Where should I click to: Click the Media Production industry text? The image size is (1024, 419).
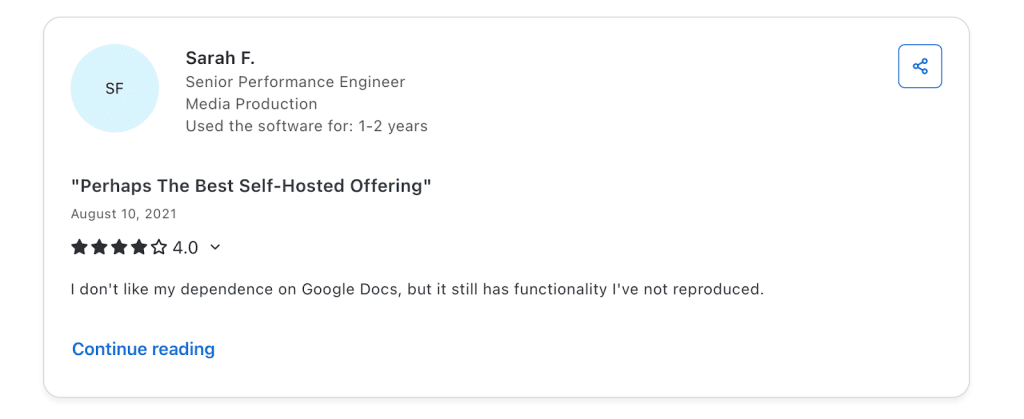(251, 104)
